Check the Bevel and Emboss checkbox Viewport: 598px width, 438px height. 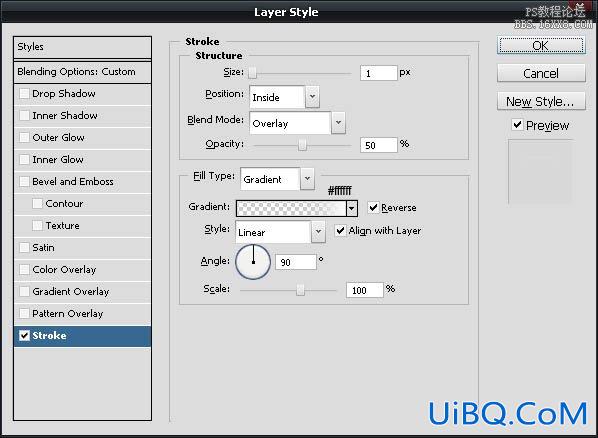point(24,181)
